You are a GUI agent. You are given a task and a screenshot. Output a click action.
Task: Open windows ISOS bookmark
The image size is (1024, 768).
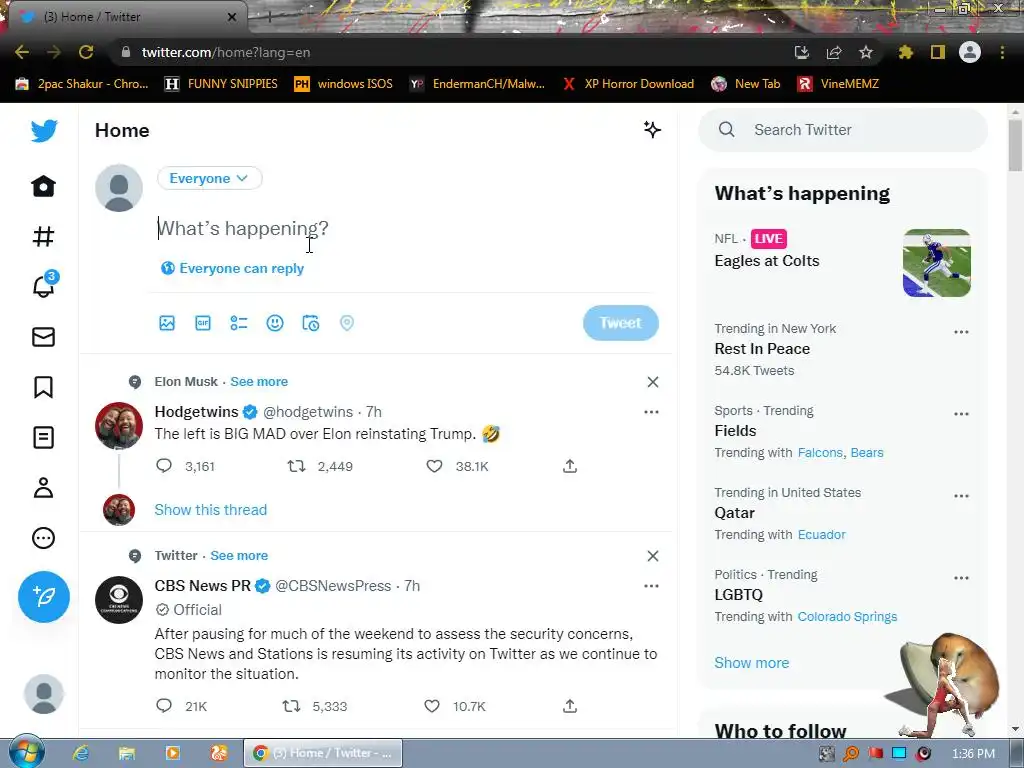pyautogui.click(x=344, y=84)
